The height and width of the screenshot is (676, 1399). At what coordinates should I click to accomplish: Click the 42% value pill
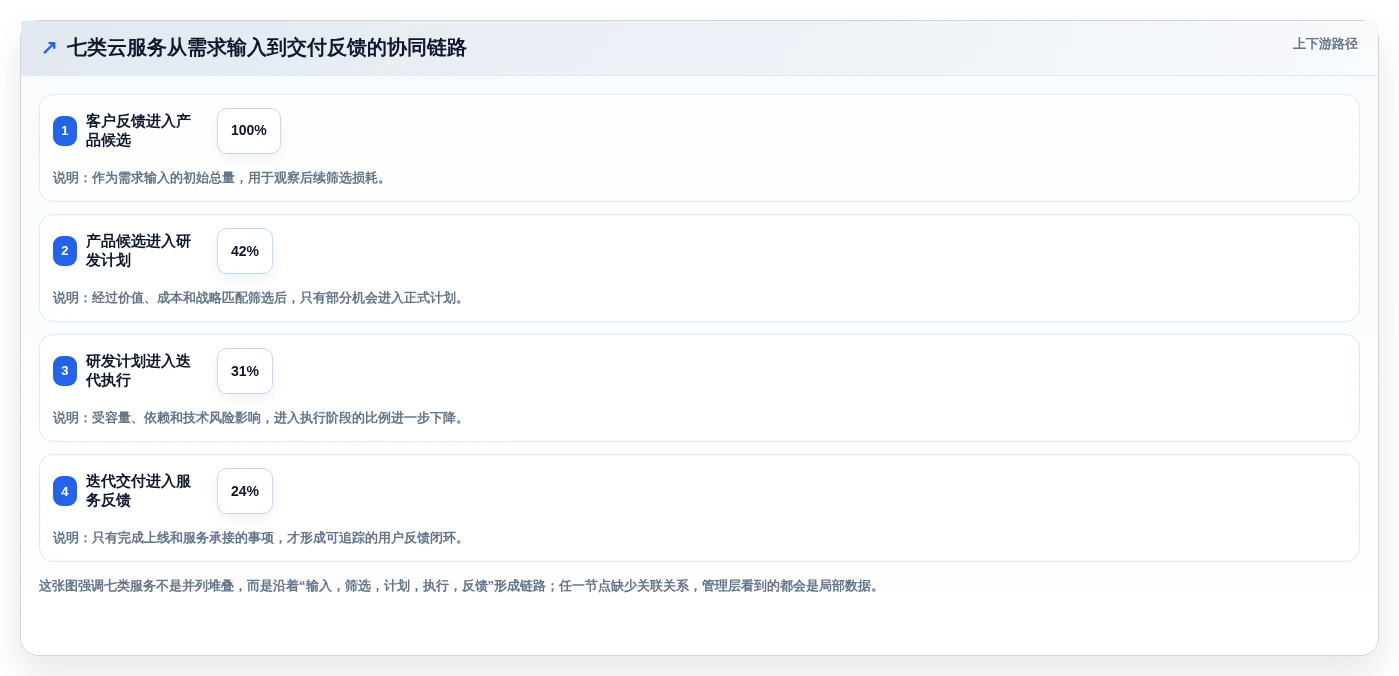pyautogui.click(x=245, y=251)
